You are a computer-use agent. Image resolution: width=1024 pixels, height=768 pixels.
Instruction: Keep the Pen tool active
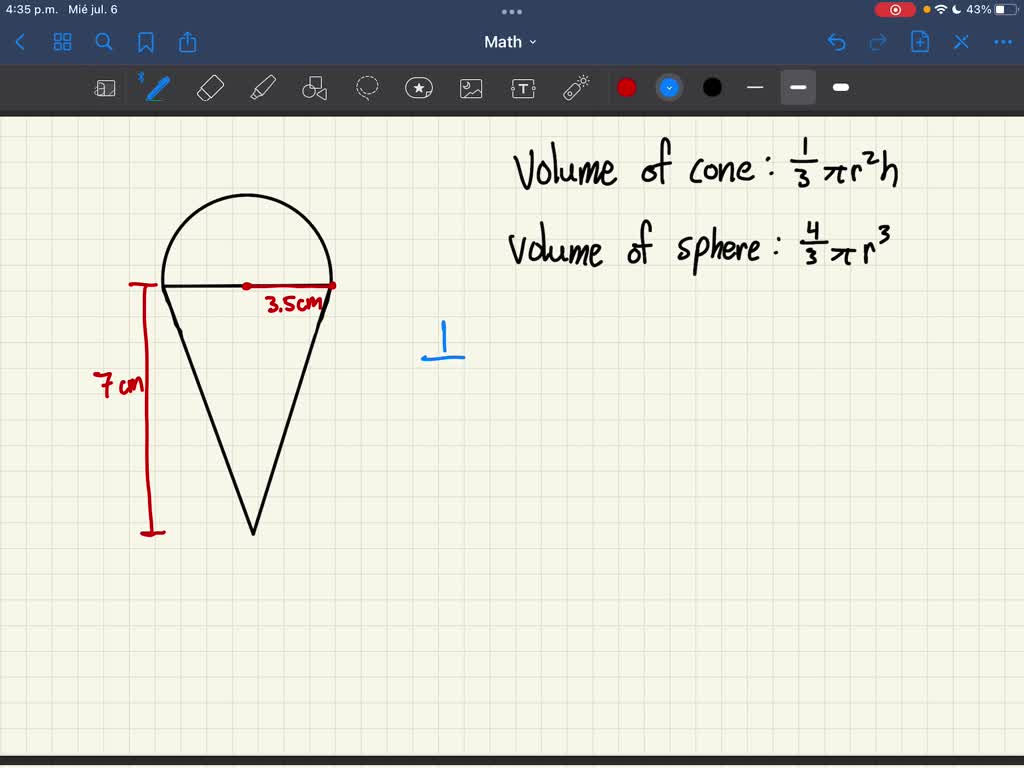pyautogui.click(x=157, y=88)
